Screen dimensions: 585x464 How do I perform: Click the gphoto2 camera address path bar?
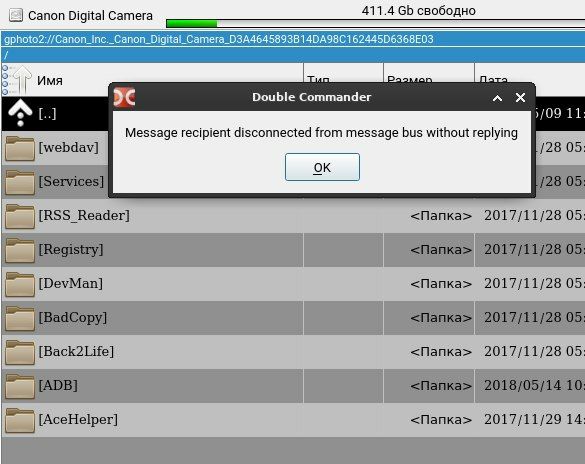coord(293,39)
